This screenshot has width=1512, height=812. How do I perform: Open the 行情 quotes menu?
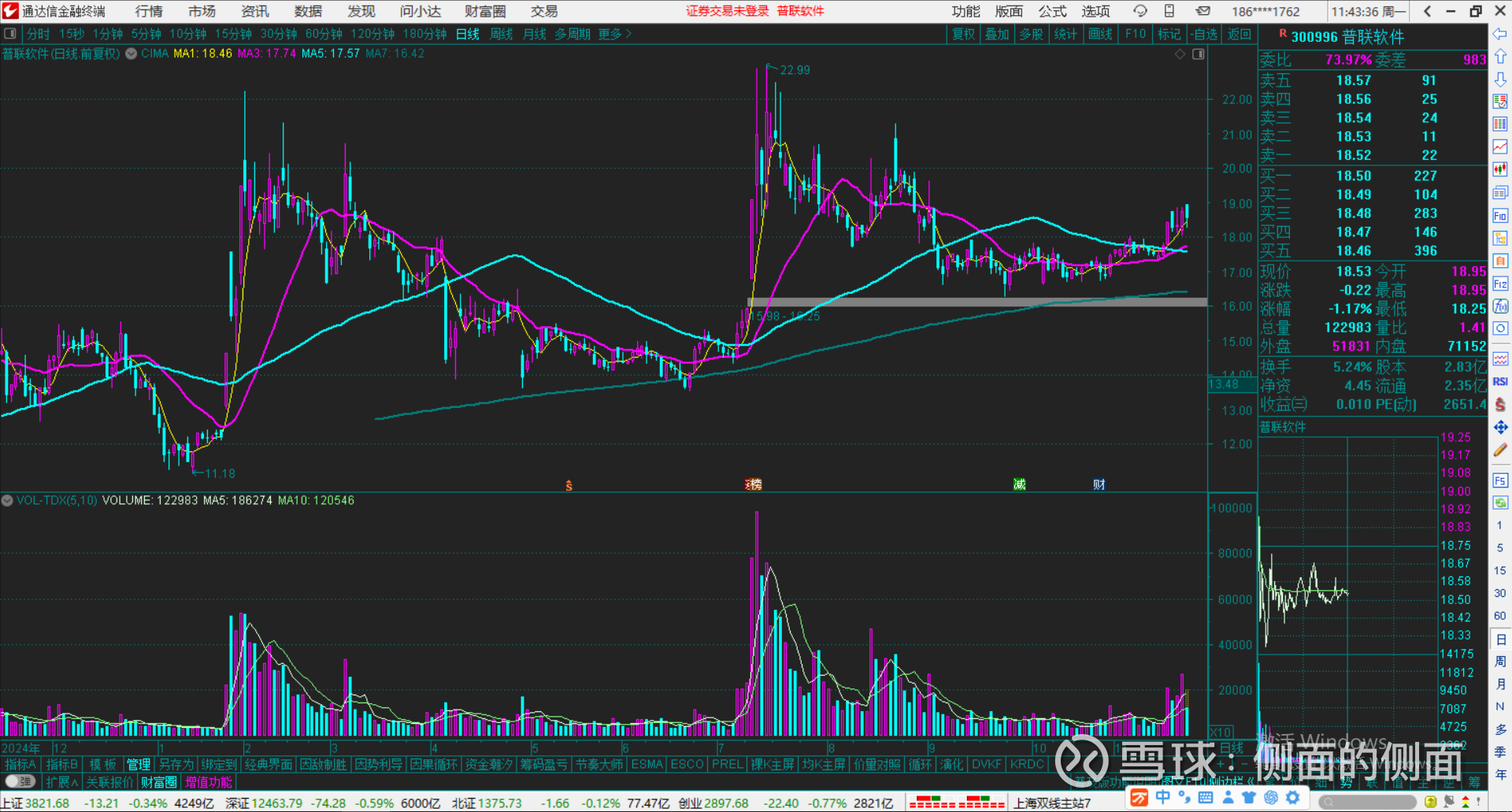tap(149, 11)
